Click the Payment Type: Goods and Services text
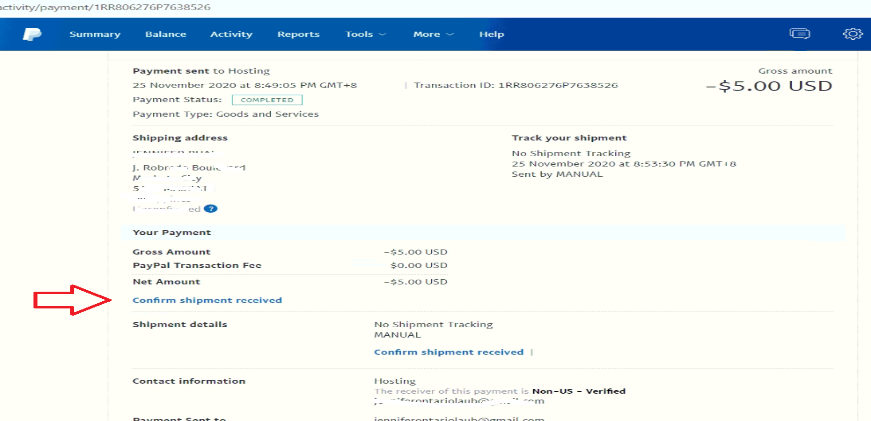This screenshot has width=871, height=421. pyautogui.click(x=226, y=114)
